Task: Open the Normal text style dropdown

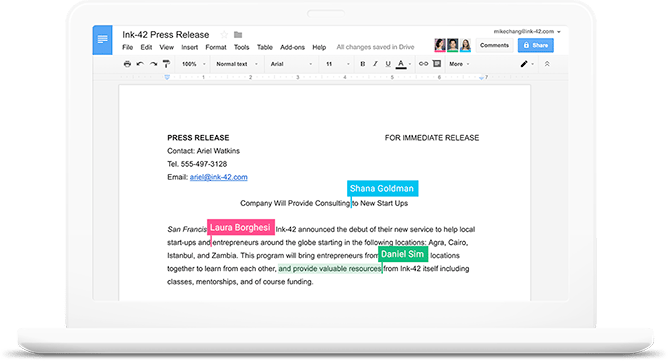Action: pos(236,64)
